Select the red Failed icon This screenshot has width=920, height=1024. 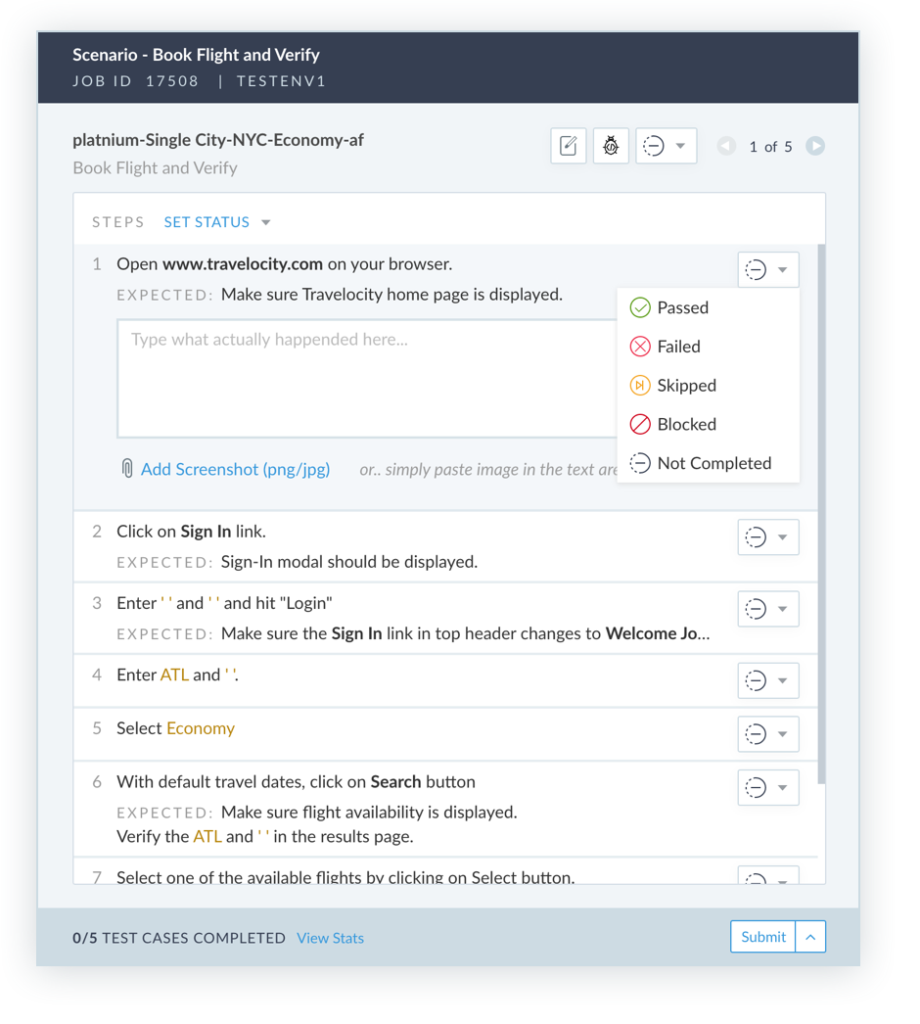[x=641, y=346]
